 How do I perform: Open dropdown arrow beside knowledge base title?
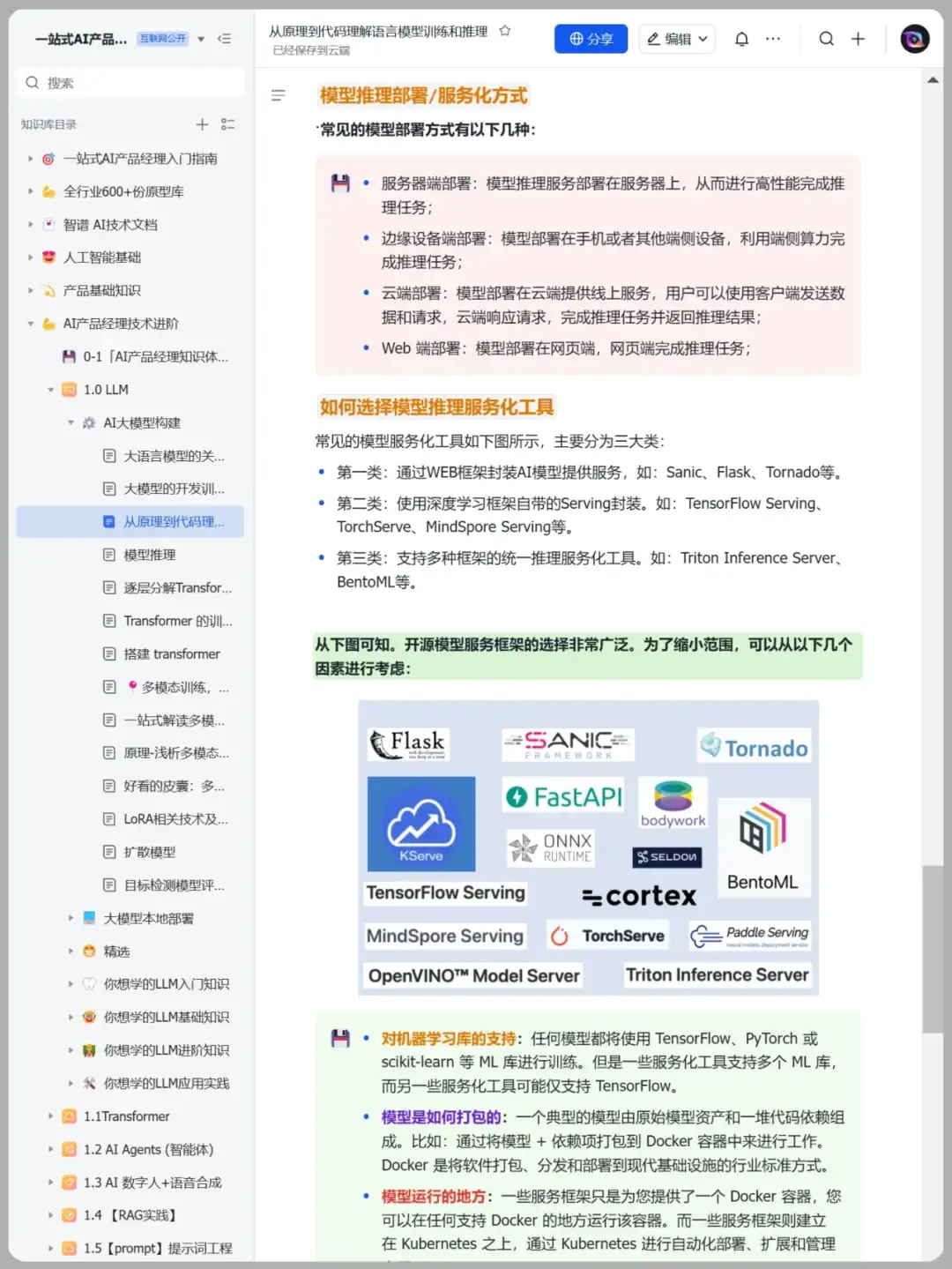coord(201,39)
